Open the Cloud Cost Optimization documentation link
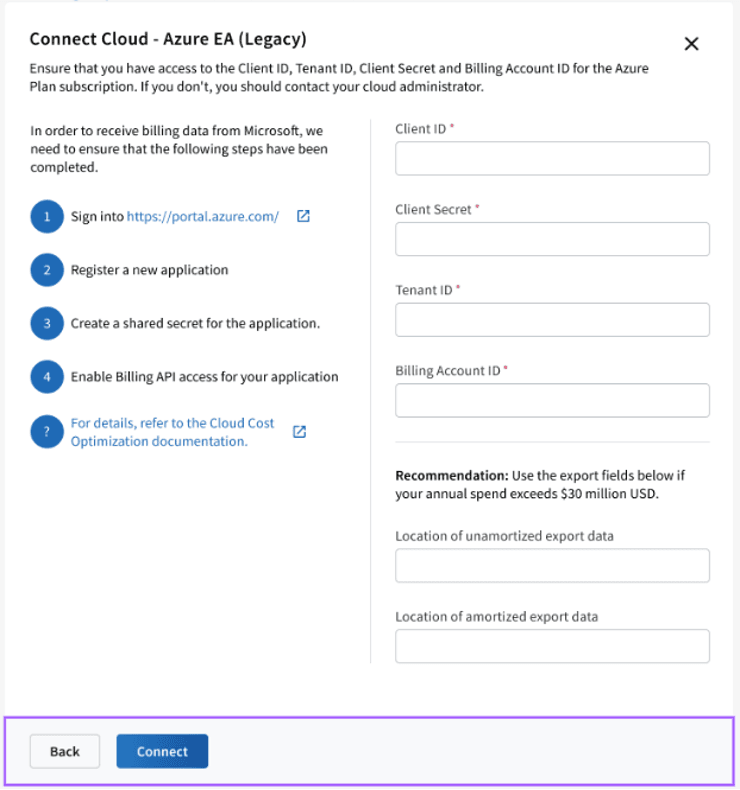Screen dimensions: 740x790 pyautogui.click(x=172, y=432)
